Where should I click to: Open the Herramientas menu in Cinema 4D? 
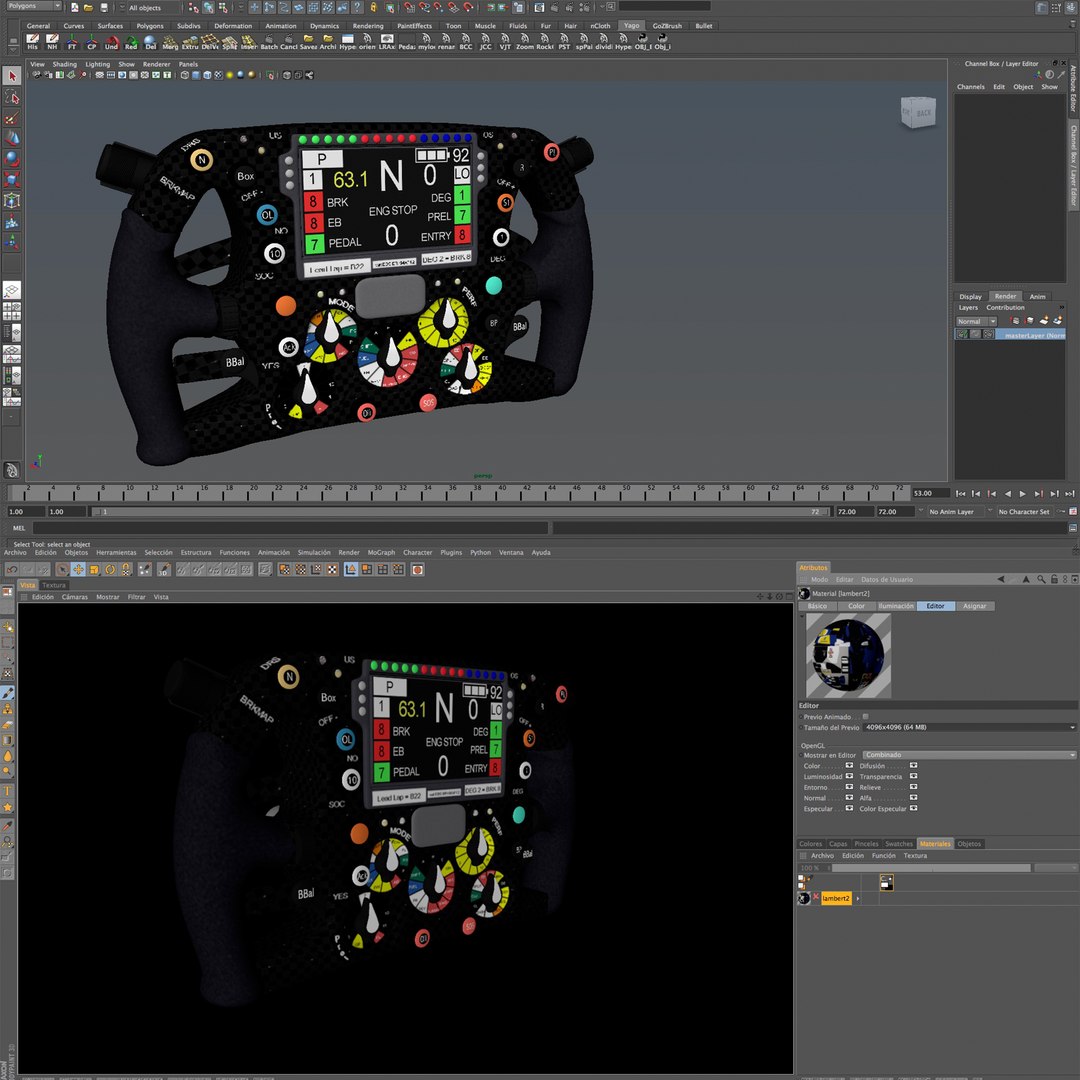pyautogui.click(x=116, y=552)
